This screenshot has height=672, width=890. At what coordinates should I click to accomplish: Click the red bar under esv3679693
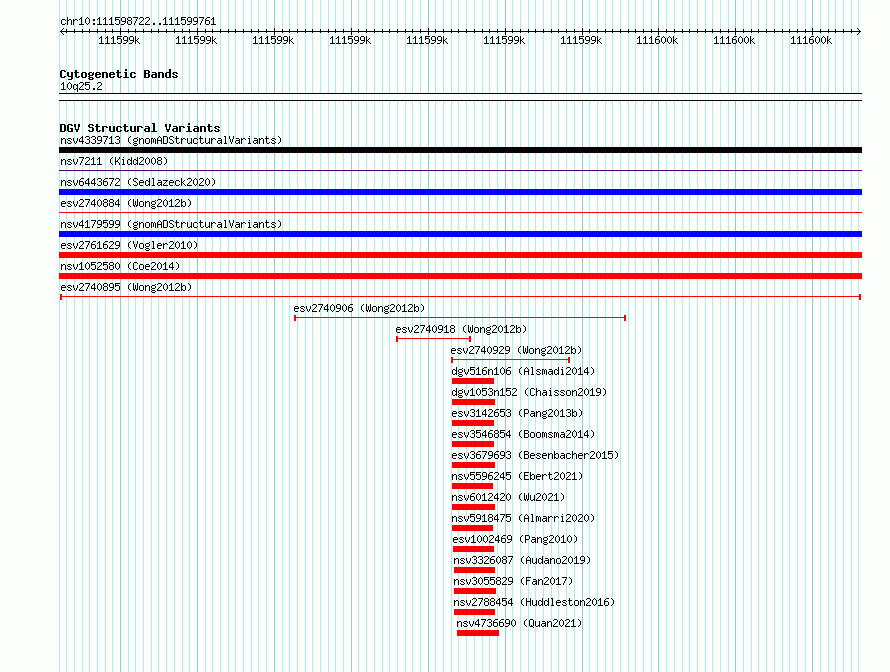coord(473,465)
